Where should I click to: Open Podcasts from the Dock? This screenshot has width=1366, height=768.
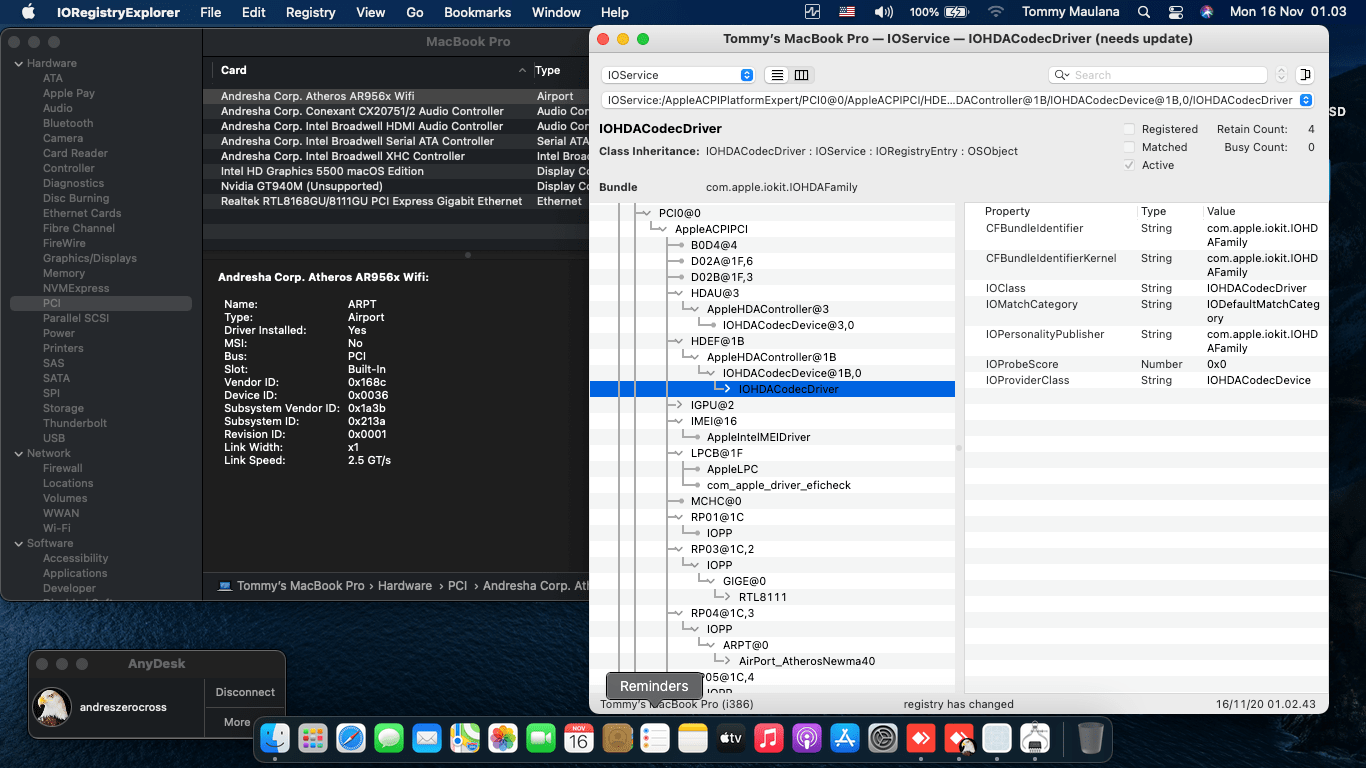pyautogui.click(x=807, y=739)
